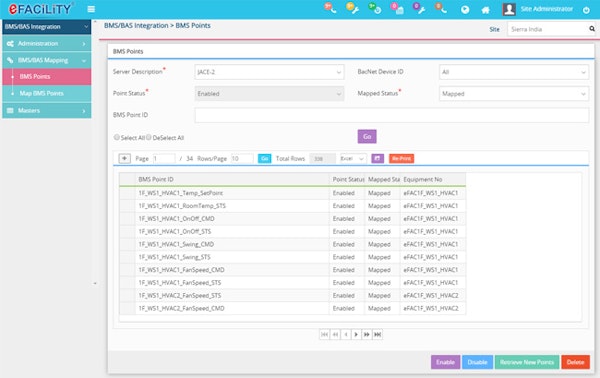Go to previous grid page
The width and height of the screenshot is (600, 378).
click(x=346, y=334)
